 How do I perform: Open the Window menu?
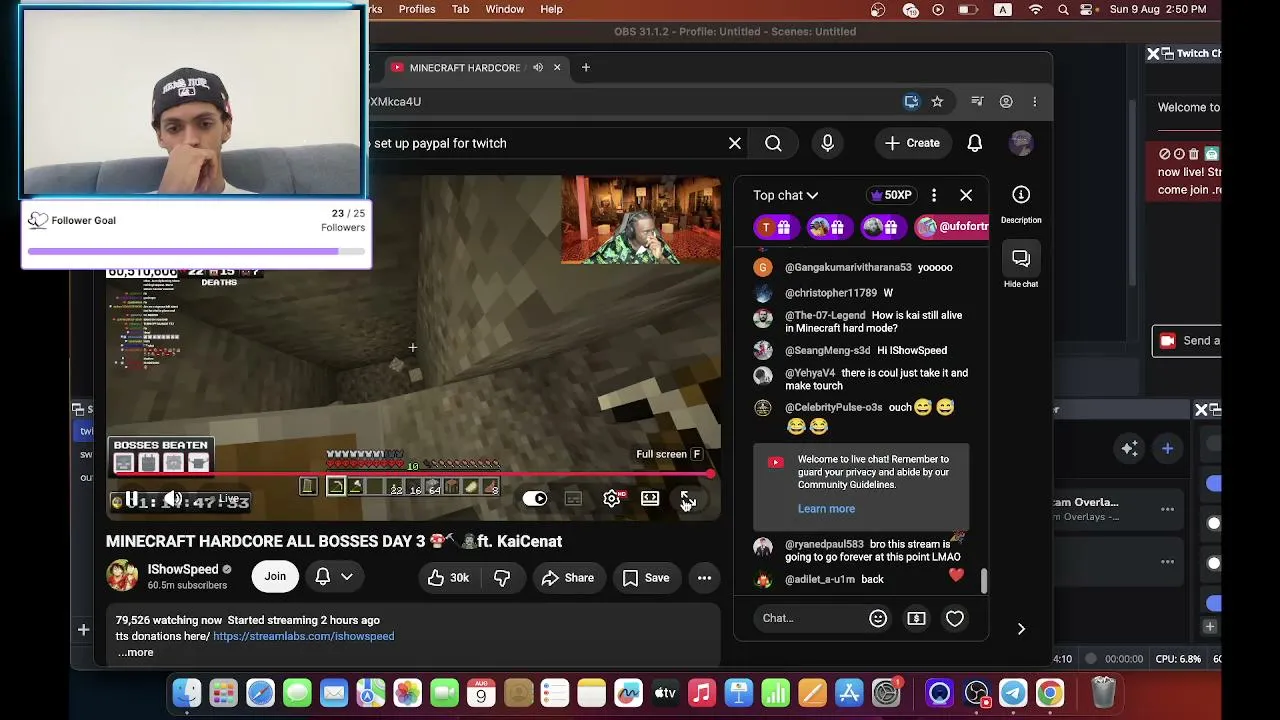click(505, 9)
